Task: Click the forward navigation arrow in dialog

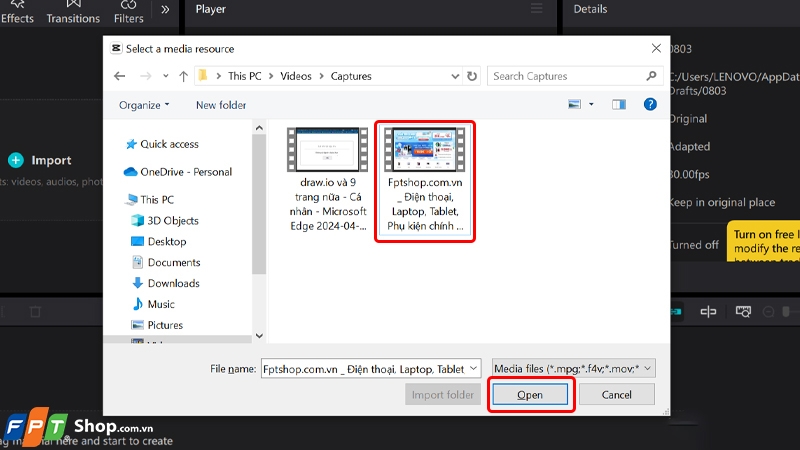Action: point(145,76)
